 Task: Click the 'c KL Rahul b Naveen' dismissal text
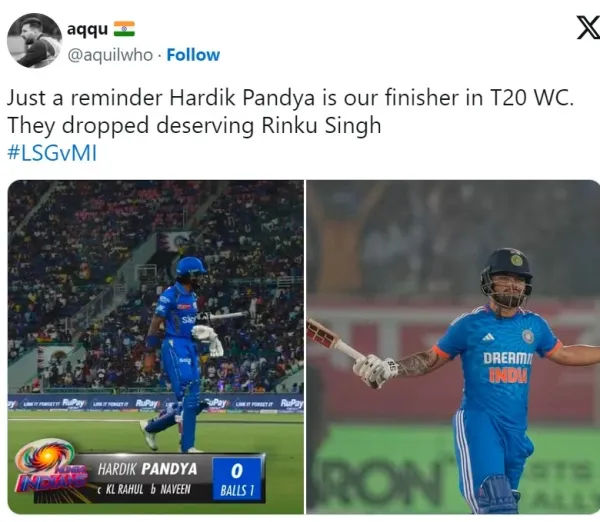144,489
